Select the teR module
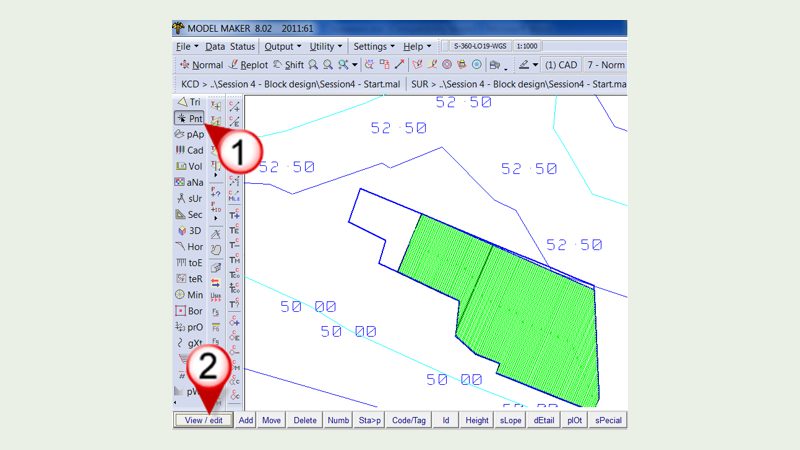This screenshot has height=450, width=800. [x=189, y=279]
